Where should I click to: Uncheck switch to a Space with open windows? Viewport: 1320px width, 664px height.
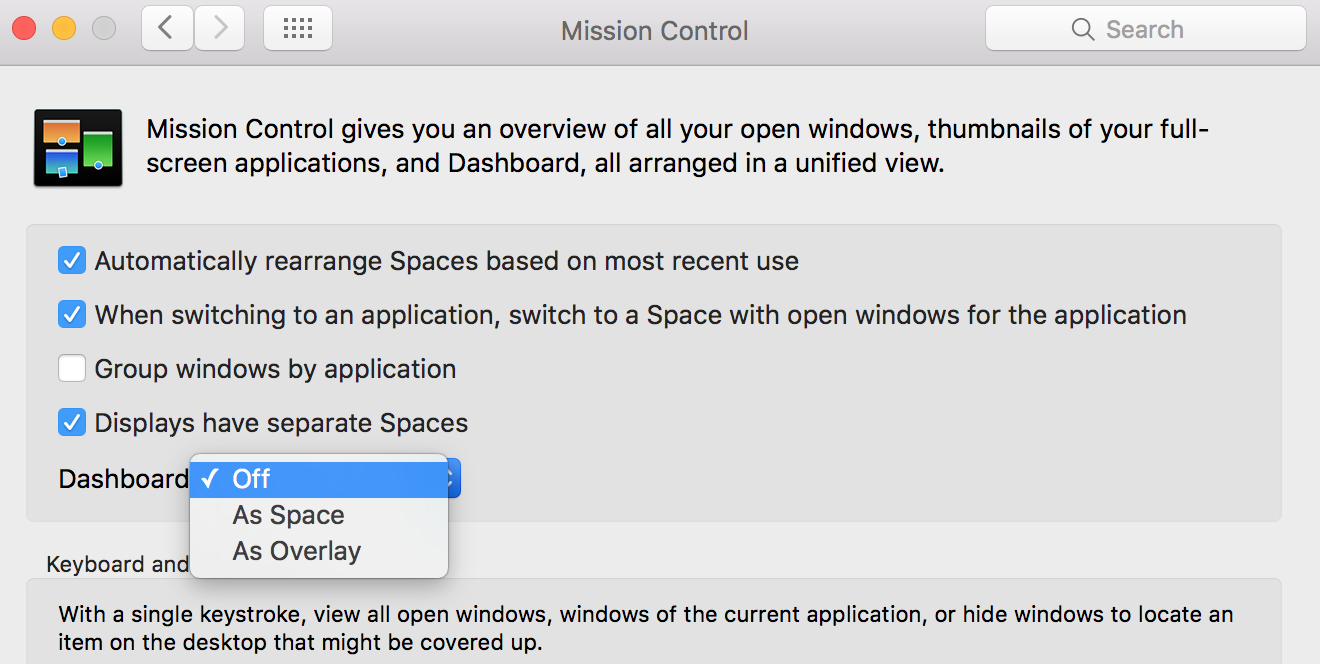click(72, 315)
